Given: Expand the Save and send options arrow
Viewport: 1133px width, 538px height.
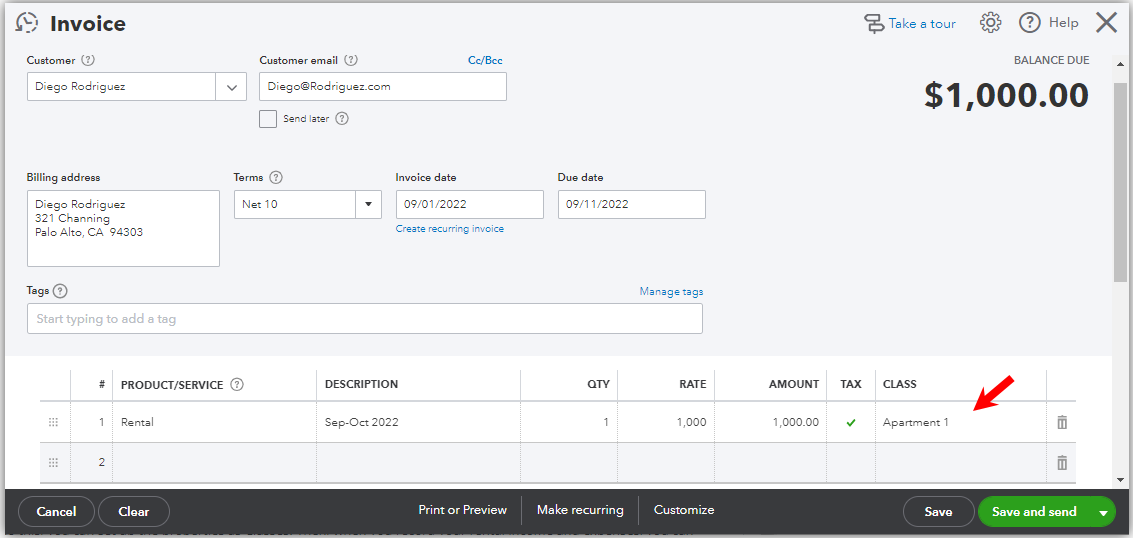Looking at the screenshot, I should [x=1103, y=512].
